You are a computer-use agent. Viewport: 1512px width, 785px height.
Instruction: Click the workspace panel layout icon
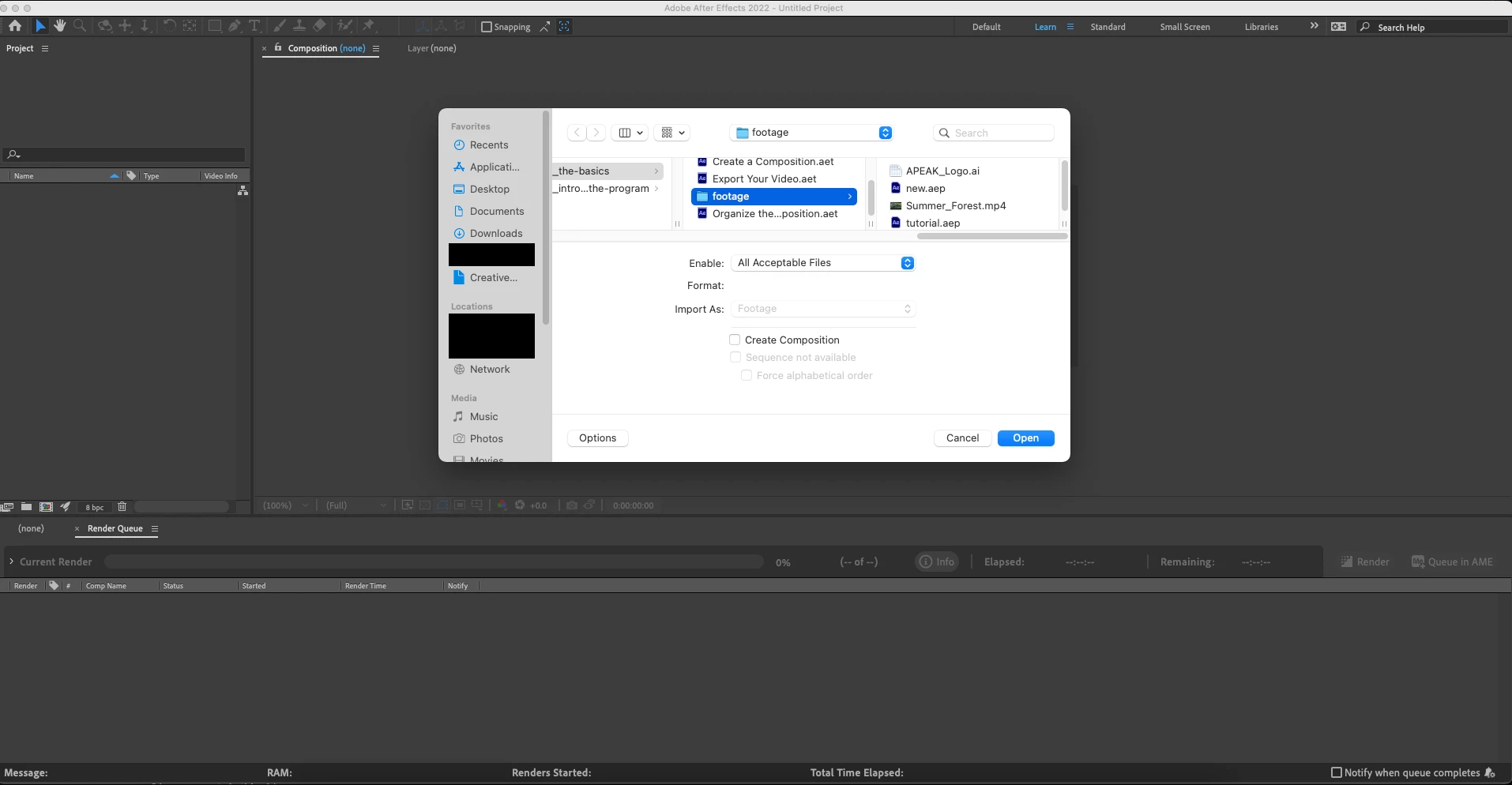[x=1338, y=26]
